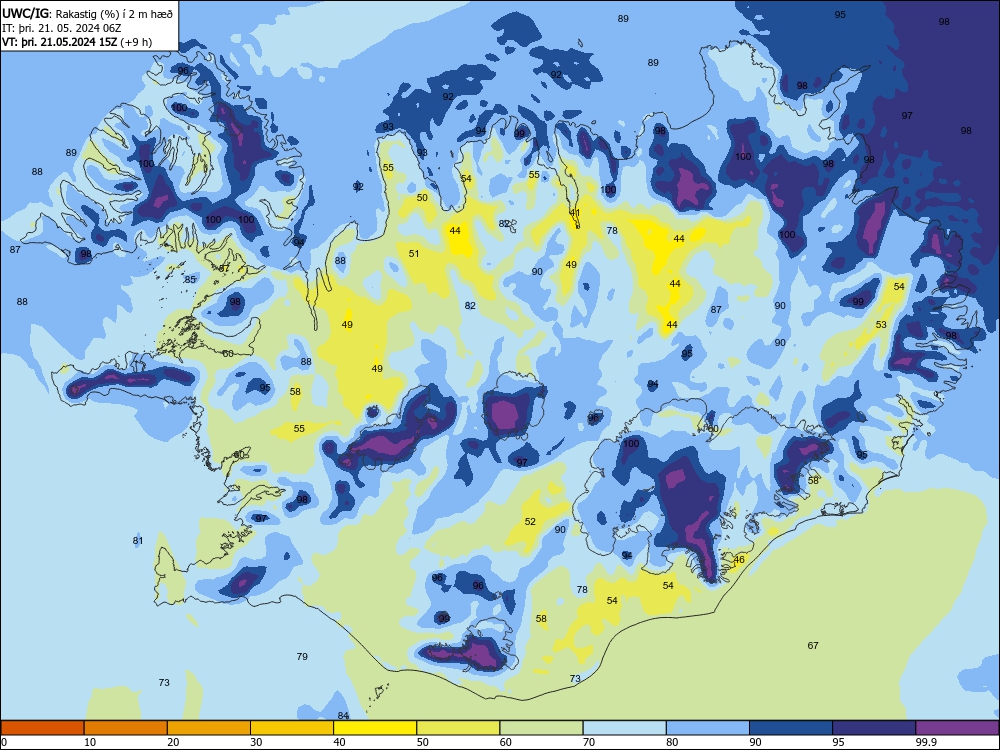This screenshot has height=750, width=1000.
Task: Pick the pale green 60–70 legend swatch
Action: pyautogui.click(x=541, y=728)
